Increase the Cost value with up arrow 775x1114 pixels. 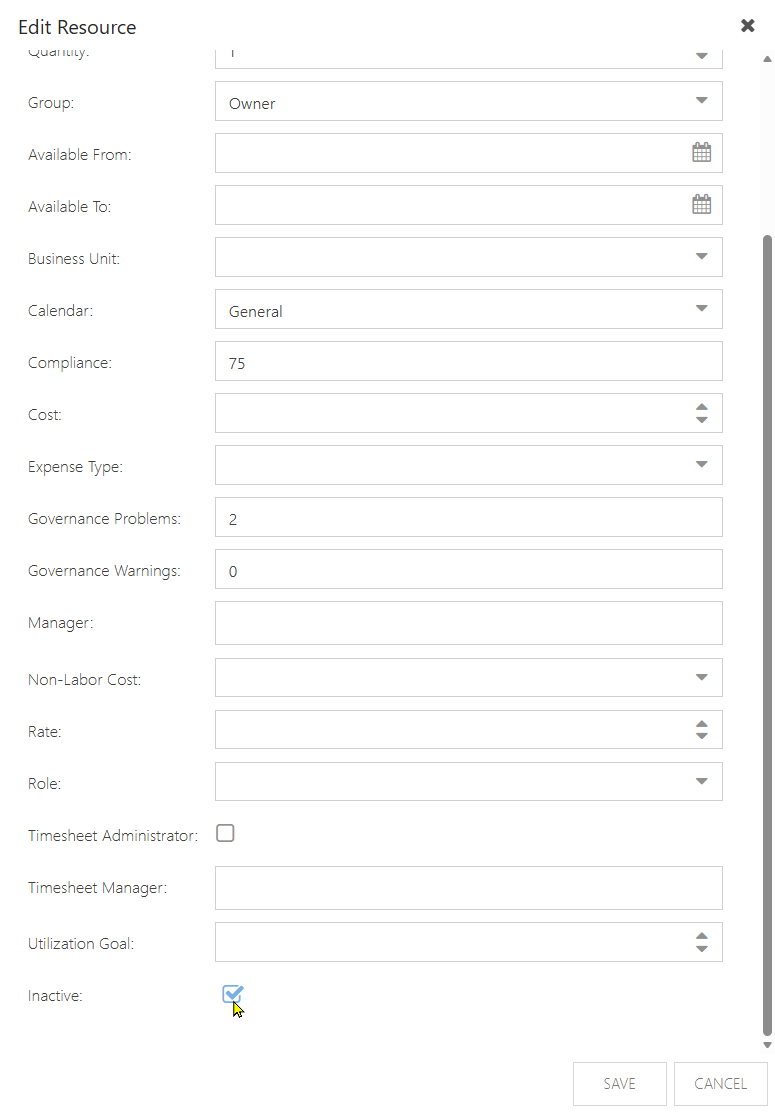(x=701, y=406)
